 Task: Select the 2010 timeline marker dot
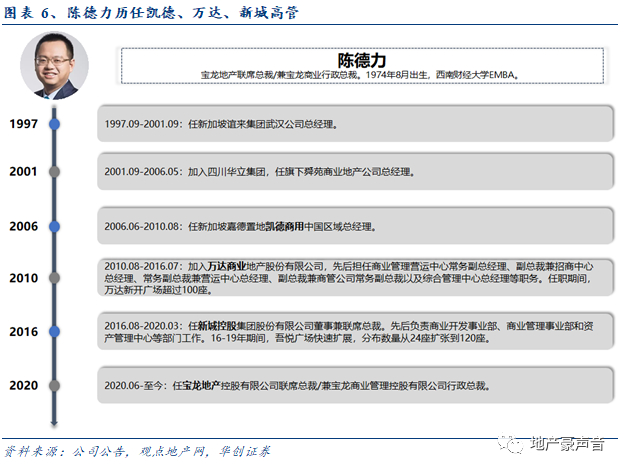(x=55, y=278)
